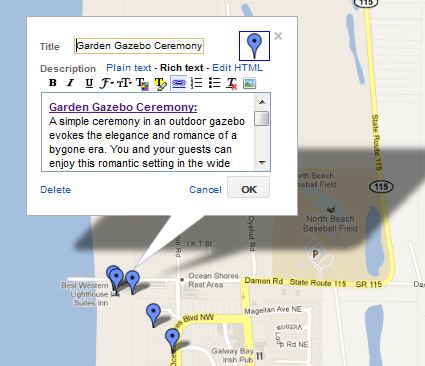
Task: Open the font size dropdown
Action: click(124, 83)
